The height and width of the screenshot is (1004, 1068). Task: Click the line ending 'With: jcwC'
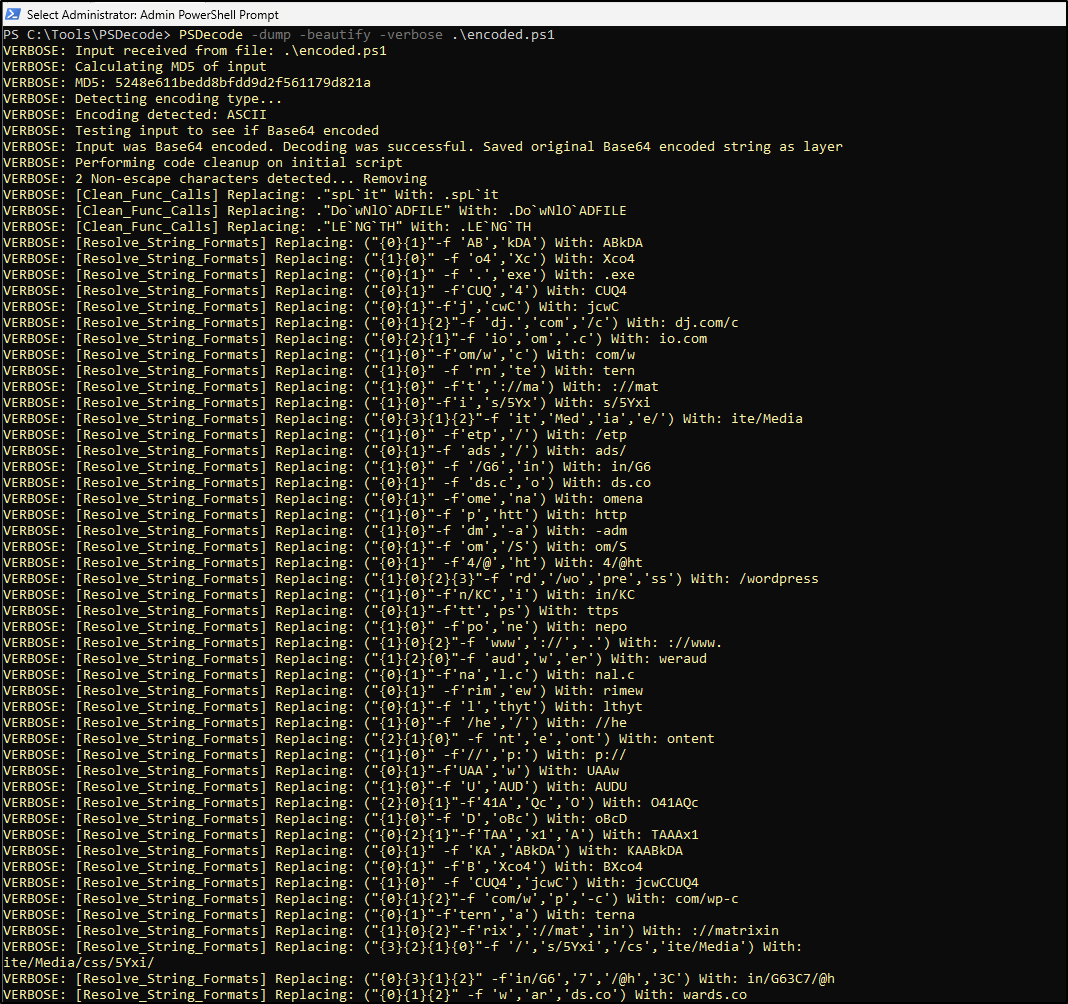coord(311,307)
